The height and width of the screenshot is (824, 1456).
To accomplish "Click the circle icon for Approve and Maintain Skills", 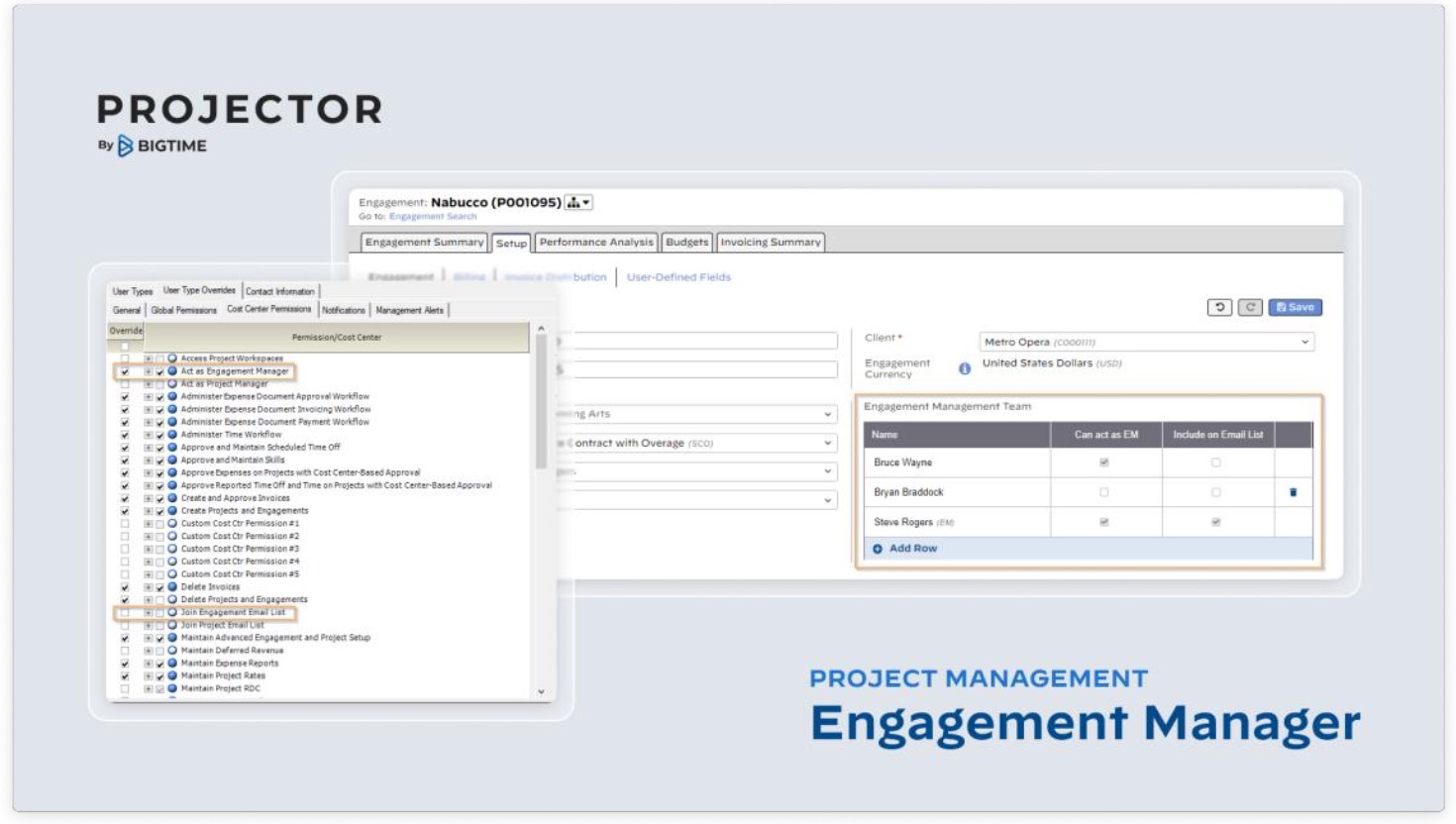I will [x=172, y=461].
